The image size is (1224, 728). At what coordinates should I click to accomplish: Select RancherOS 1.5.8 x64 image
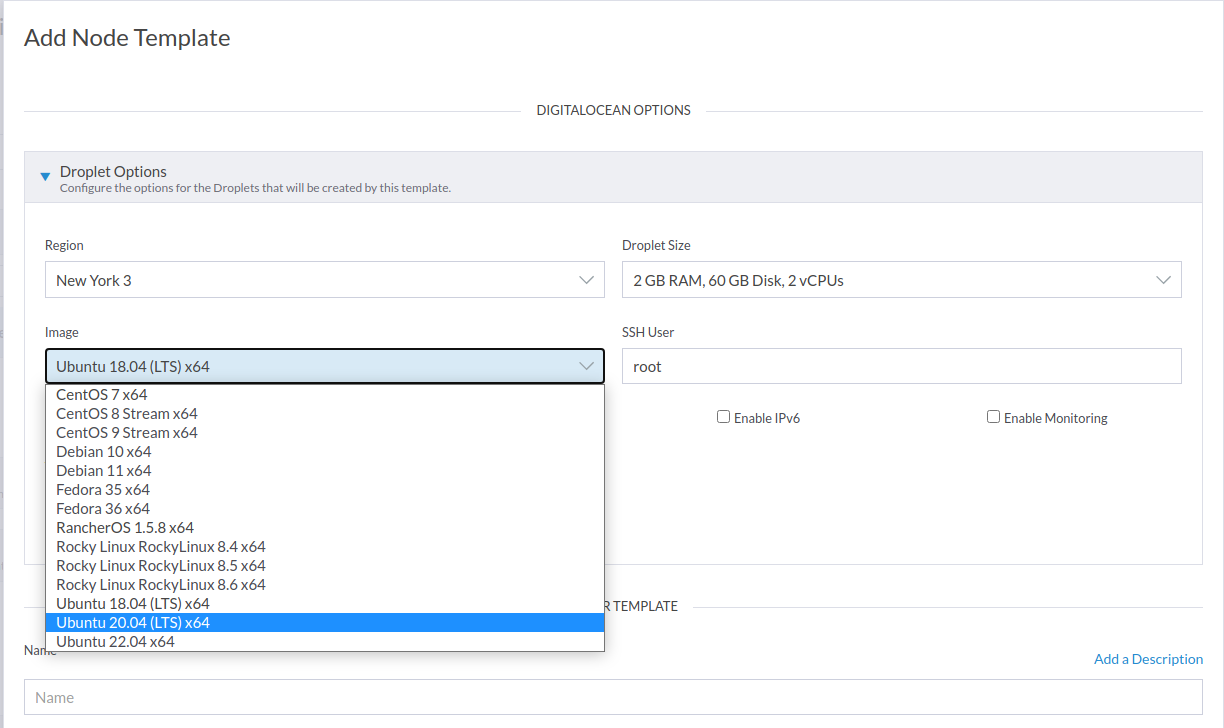(125, 527)
